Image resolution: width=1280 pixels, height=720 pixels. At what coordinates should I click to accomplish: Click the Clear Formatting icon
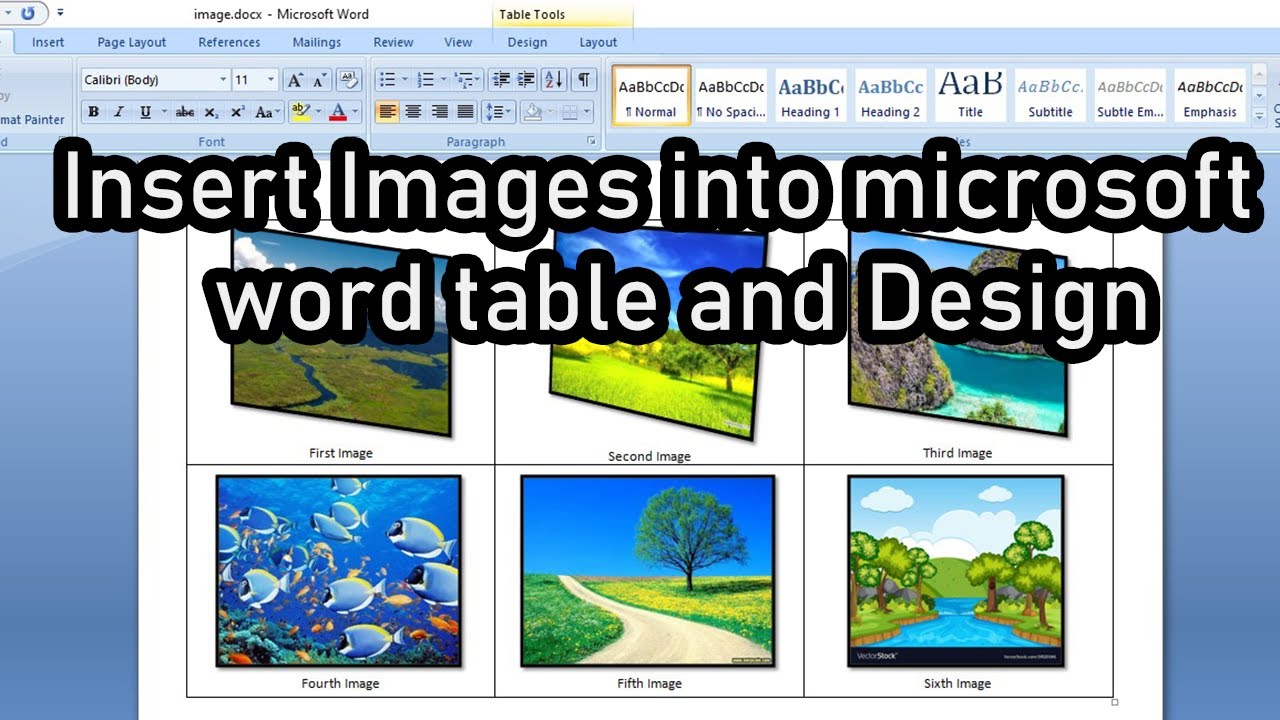(349, 80)
